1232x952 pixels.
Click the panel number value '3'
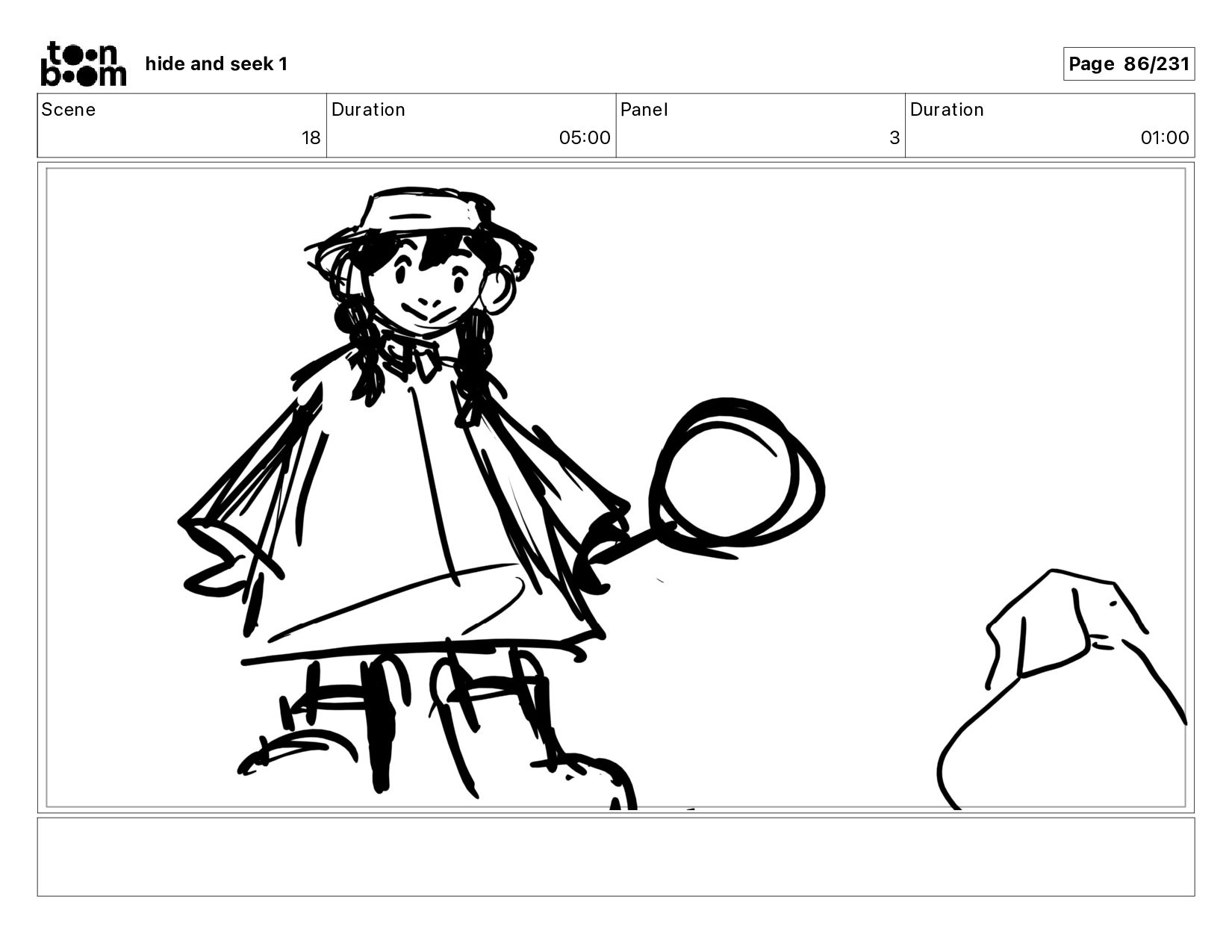click(894, 138)
